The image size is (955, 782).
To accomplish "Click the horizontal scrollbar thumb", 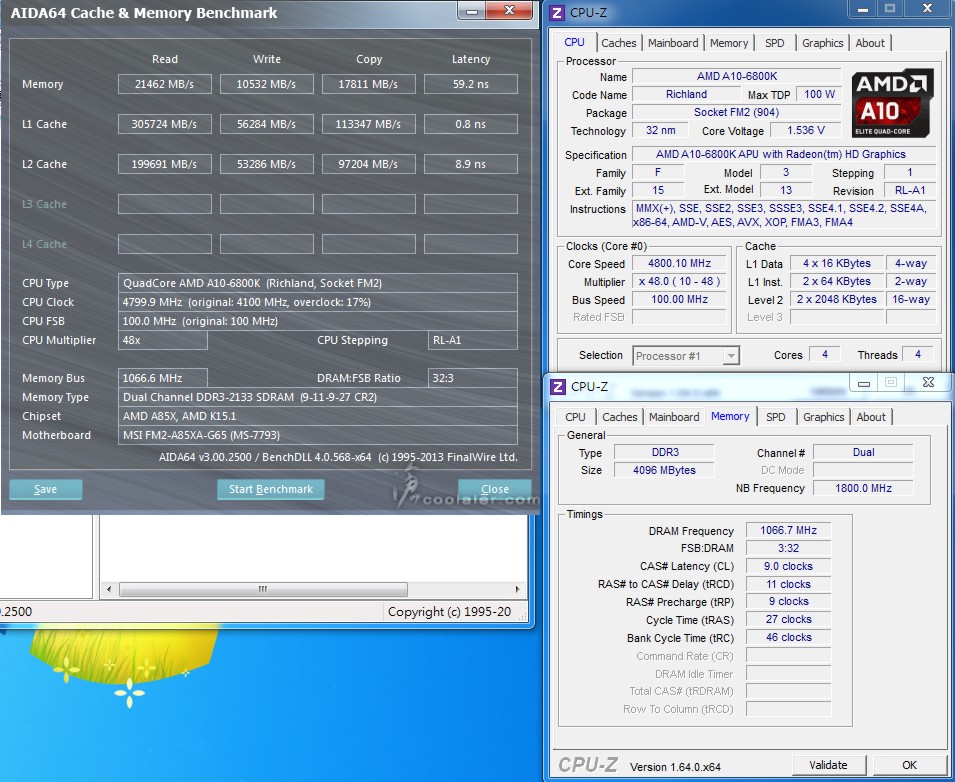I will 263,587.
